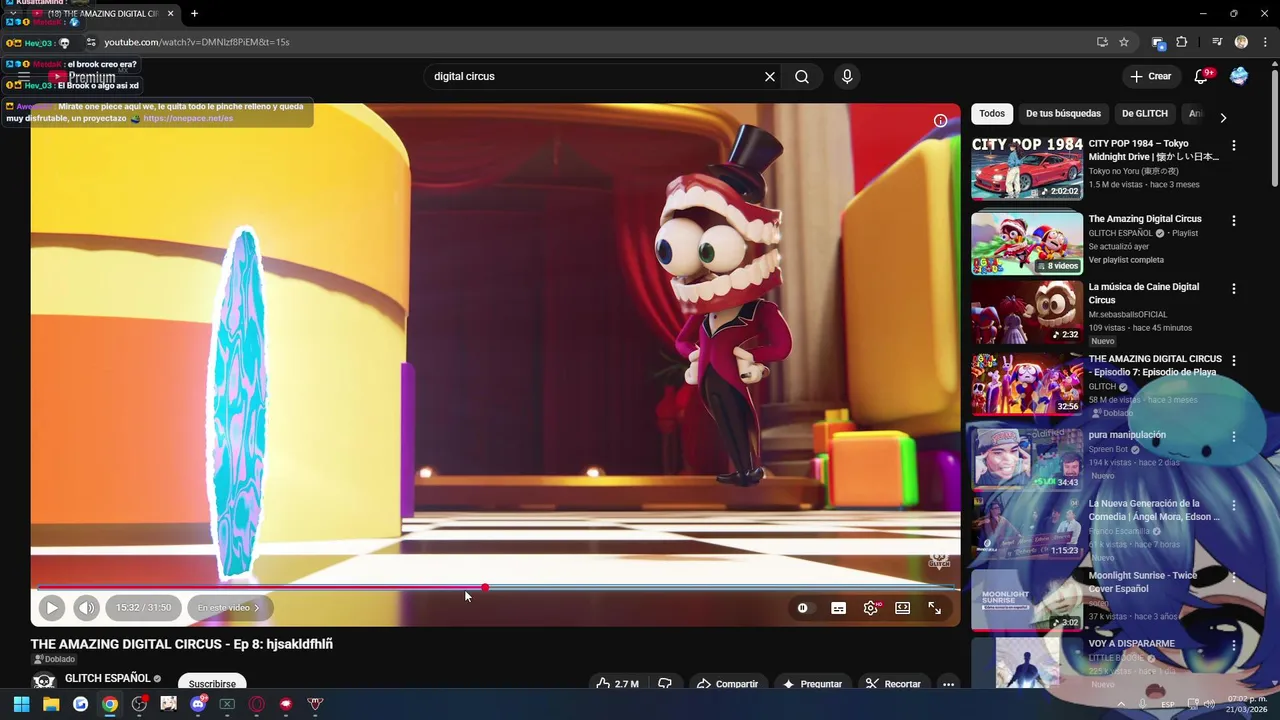Open File Explorer from taskbar
The image size is (1280, 720).
point(51,704)
